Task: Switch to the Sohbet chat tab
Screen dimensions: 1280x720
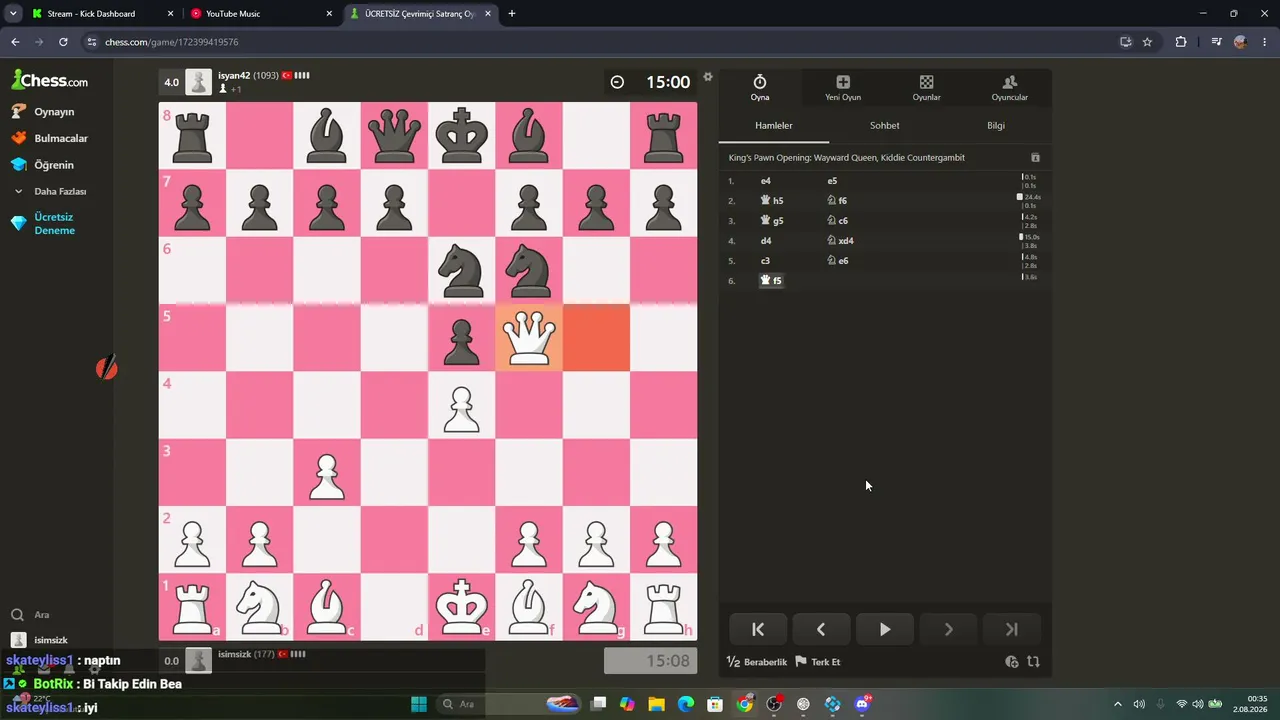Action: pos(885,126)
